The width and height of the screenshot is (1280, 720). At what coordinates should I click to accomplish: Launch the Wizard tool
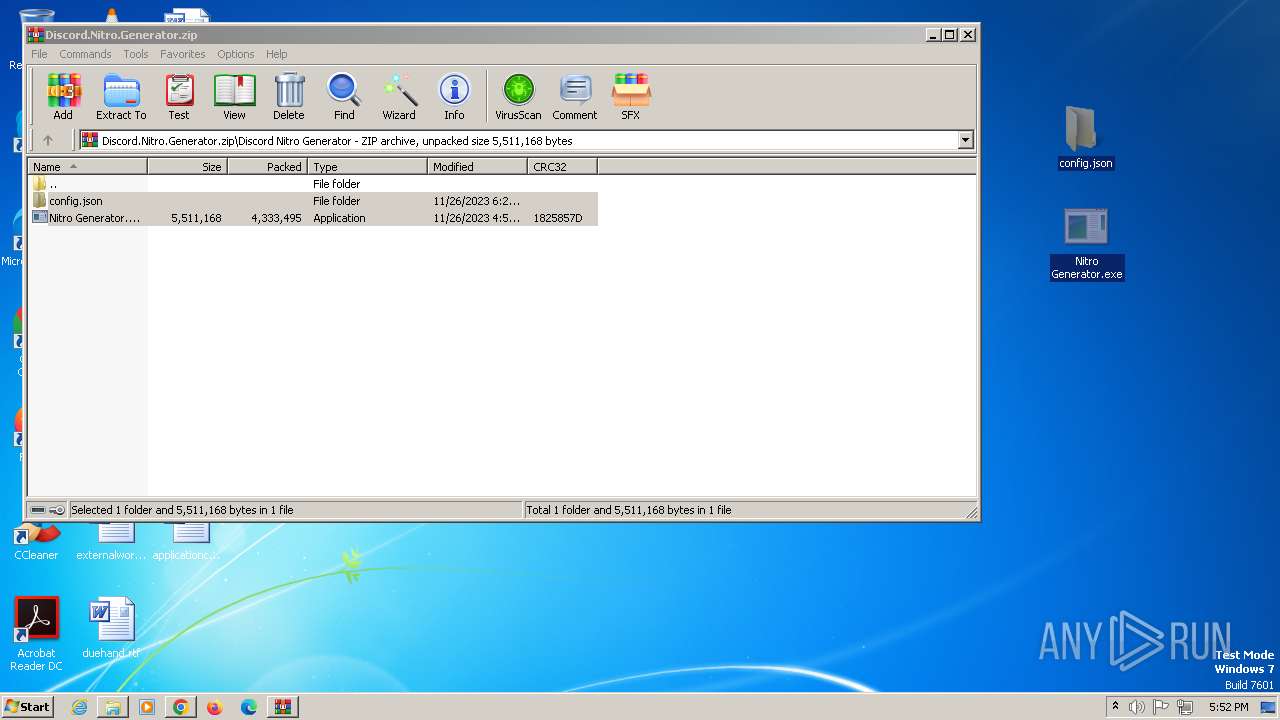coord(399,97)
